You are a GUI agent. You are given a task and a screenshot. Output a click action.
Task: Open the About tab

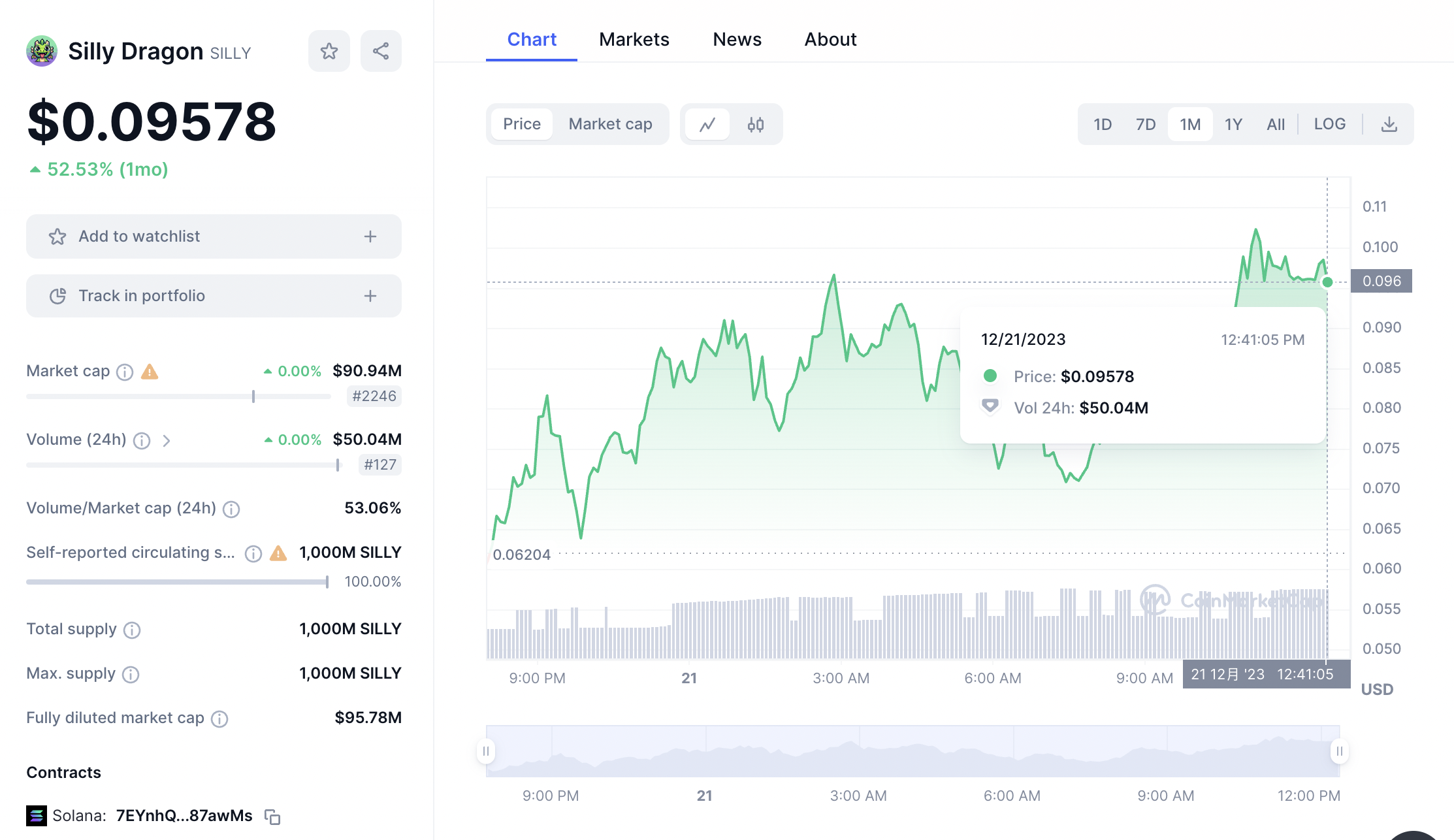[x=830, y=40]
